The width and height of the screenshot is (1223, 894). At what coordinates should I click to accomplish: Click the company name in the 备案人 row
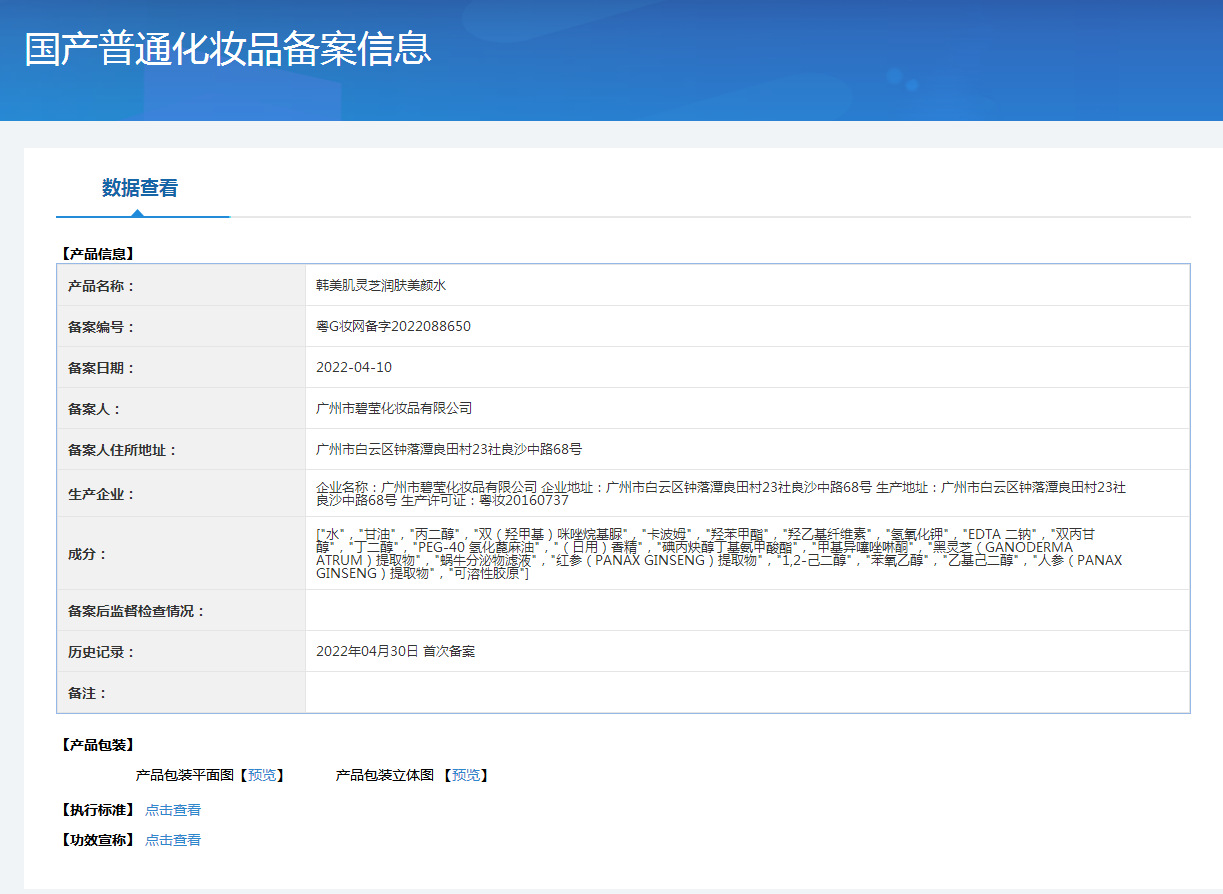(x=394, y=408)
